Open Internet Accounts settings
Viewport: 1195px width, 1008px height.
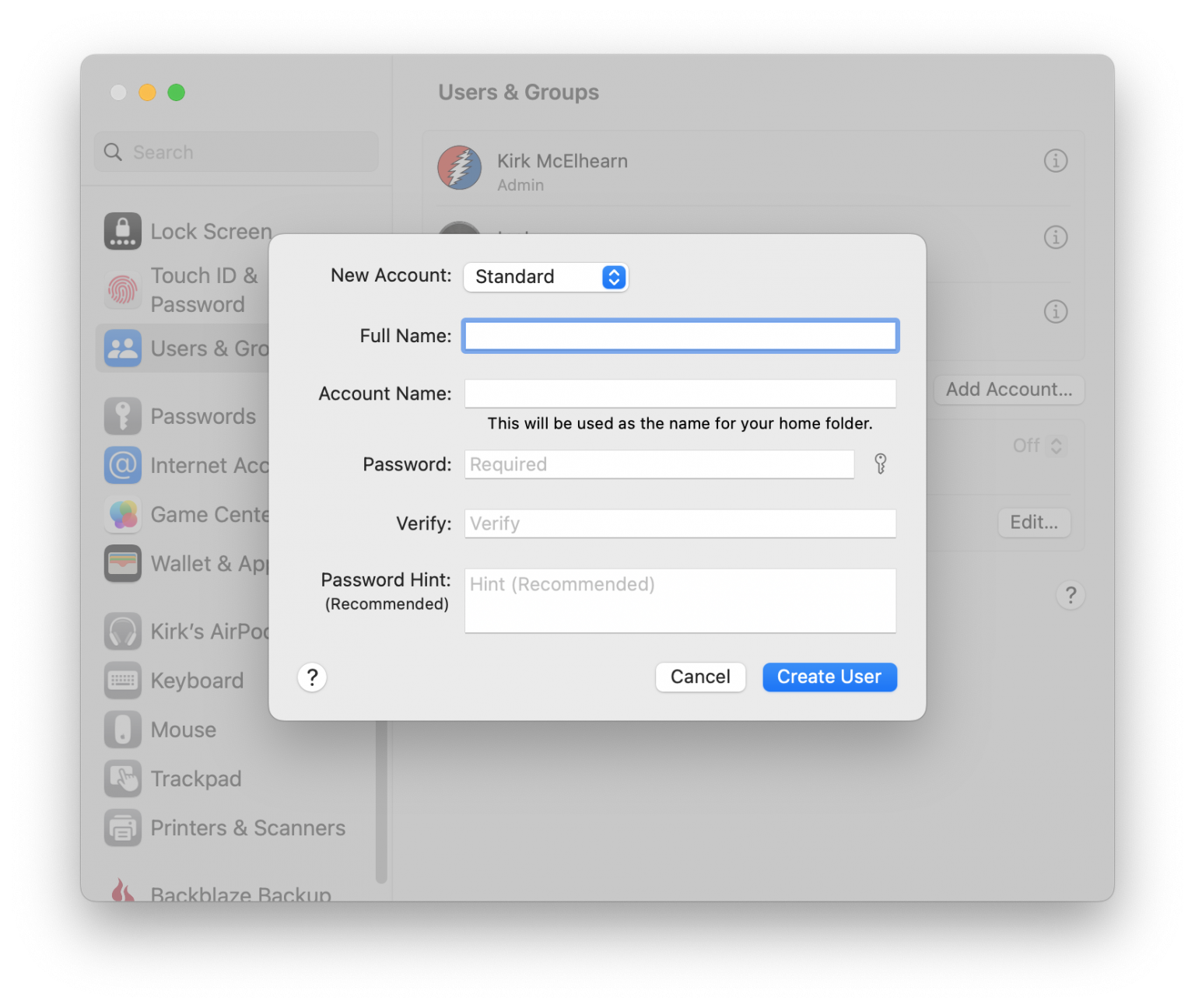point(122,465)
